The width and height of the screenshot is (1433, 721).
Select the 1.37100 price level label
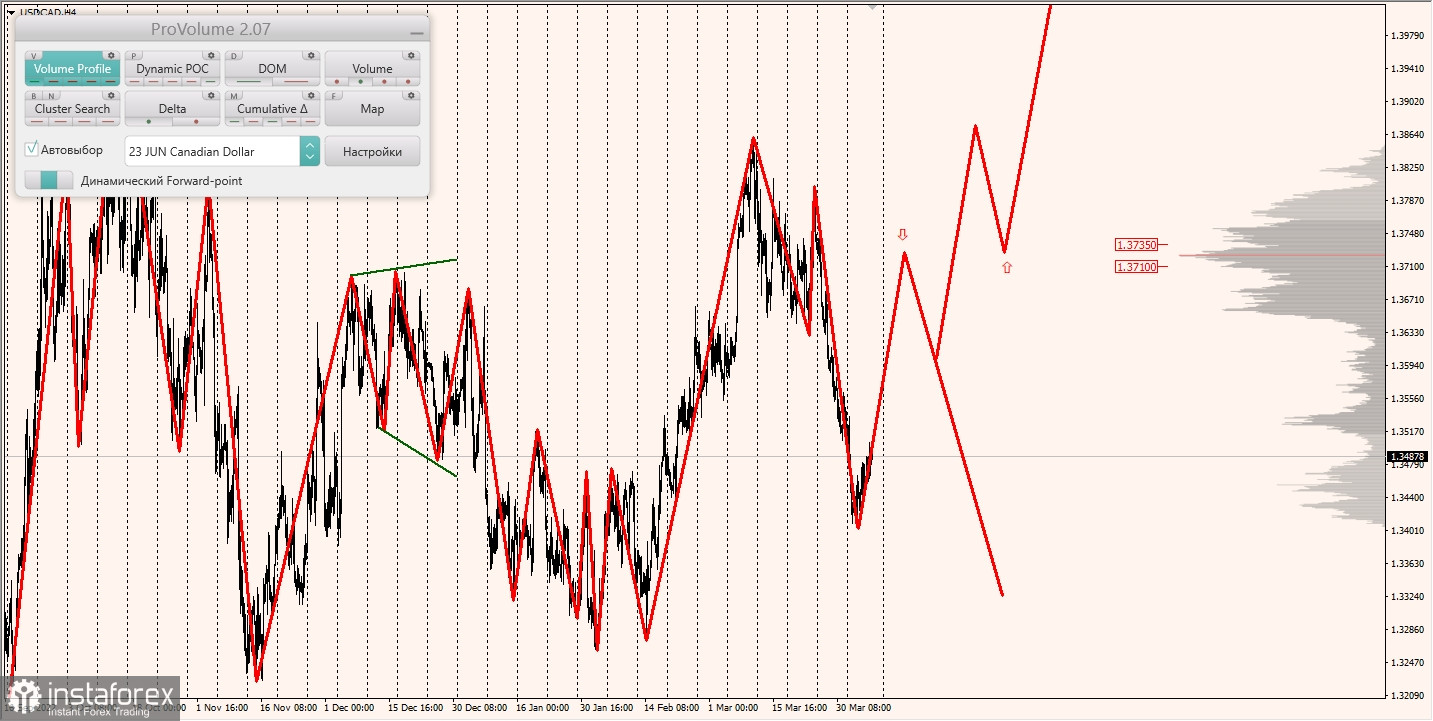click(x=1137, y=267)
